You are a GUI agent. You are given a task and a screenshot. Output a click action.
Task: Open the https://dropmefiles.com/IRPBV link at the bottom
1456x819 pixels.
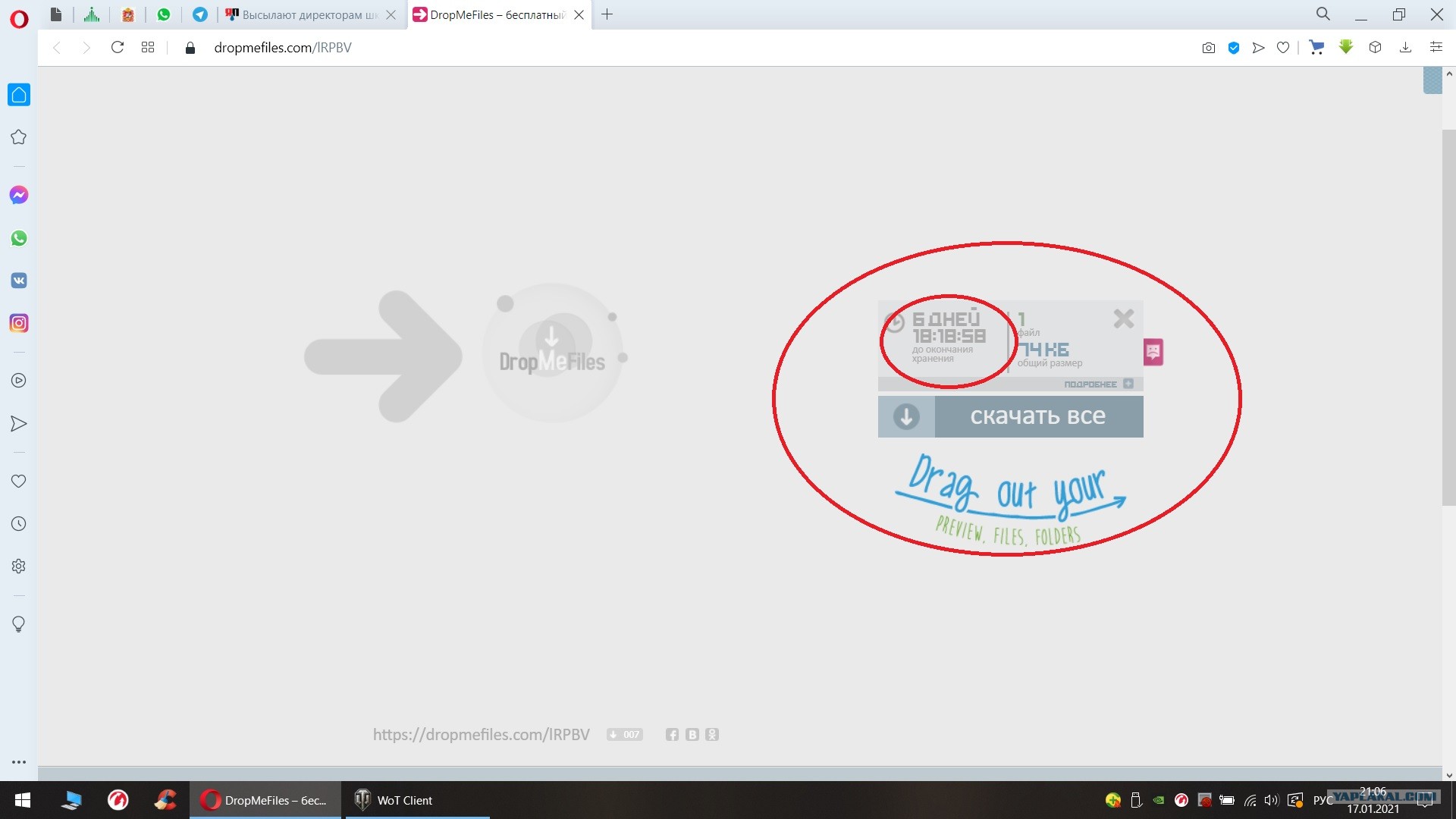tap(481, 735)
